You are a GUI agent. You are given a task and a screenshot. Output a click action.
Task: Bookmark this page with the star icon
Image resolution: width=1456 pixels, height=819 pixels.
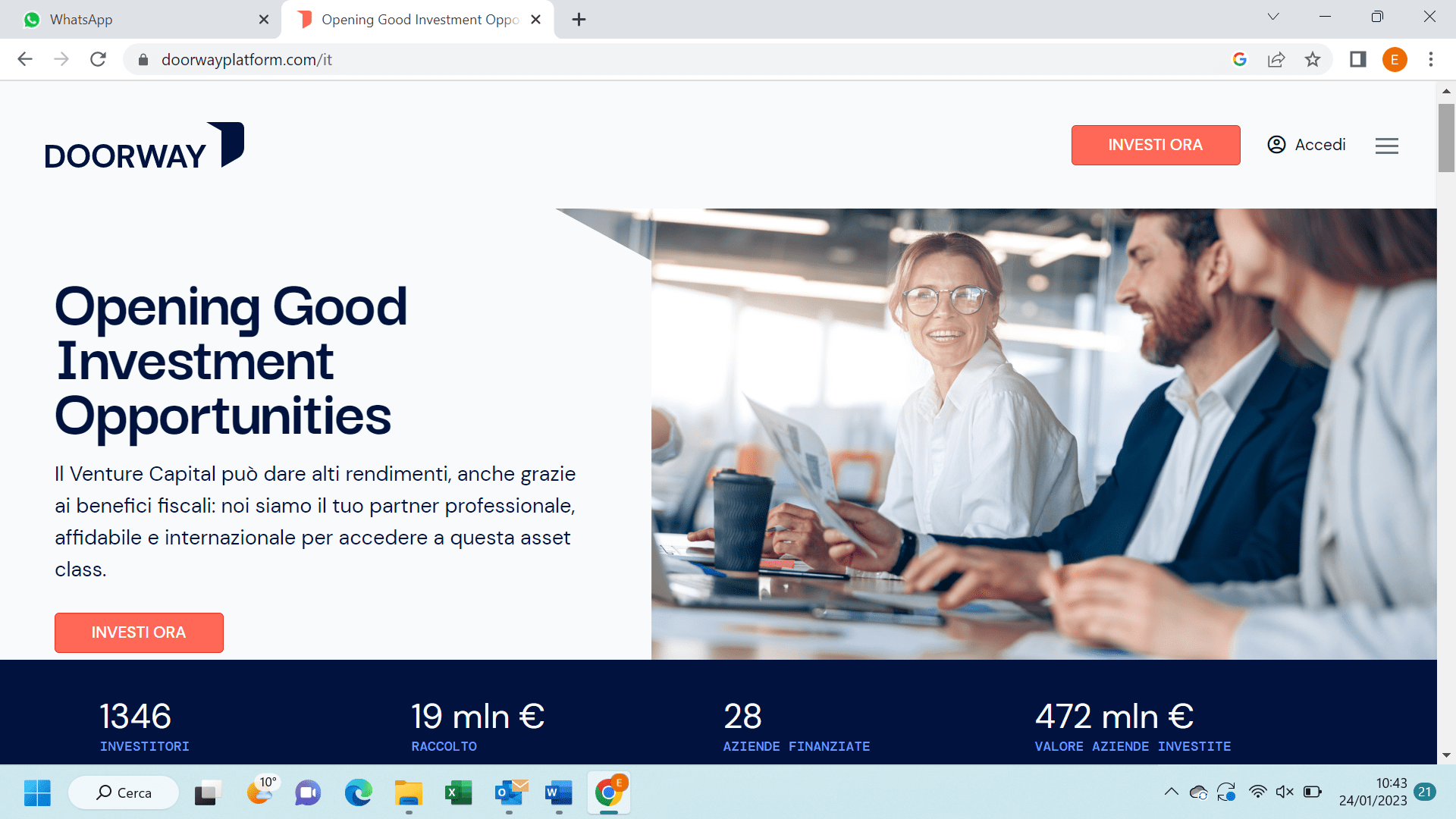1313,60
